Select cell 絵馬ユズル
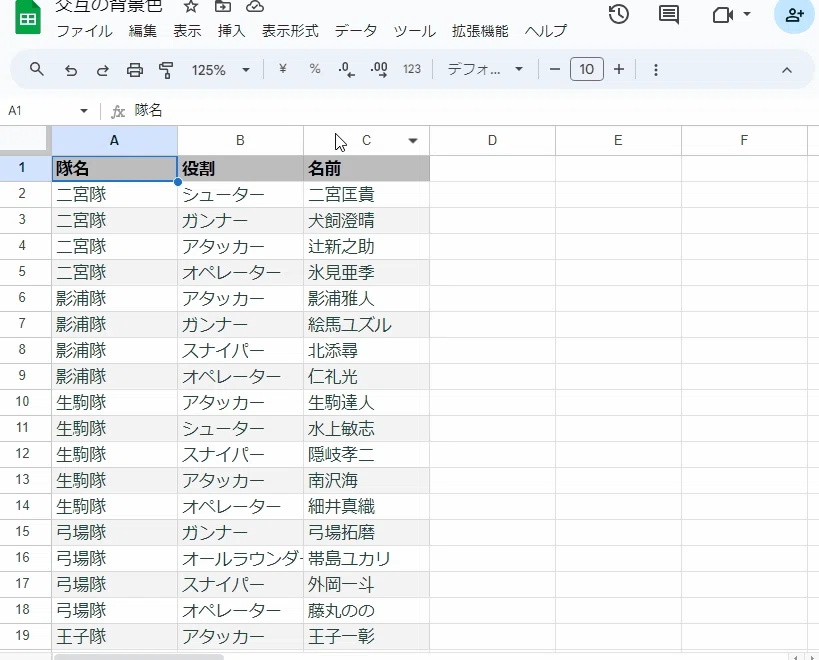The height and width of the screenshot is (660, 819). pyautogui.click(x=366, y=325)
